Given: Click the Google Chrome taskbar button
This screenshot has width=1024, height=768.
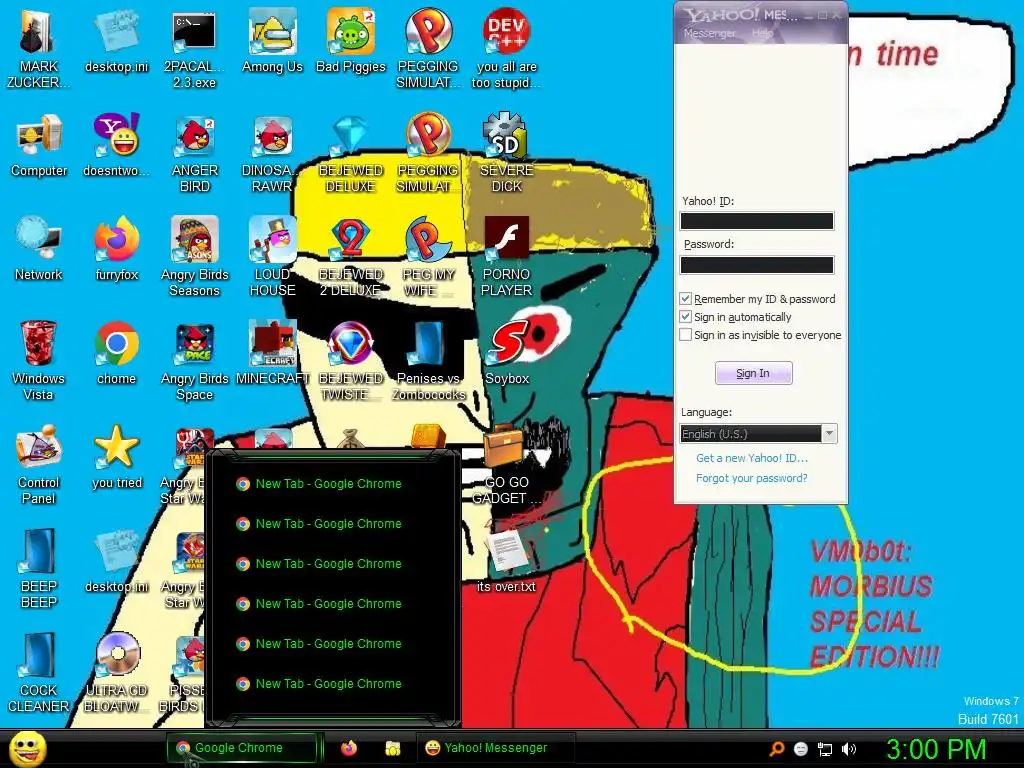Looking at the screenshot, I should click(242, 748).
